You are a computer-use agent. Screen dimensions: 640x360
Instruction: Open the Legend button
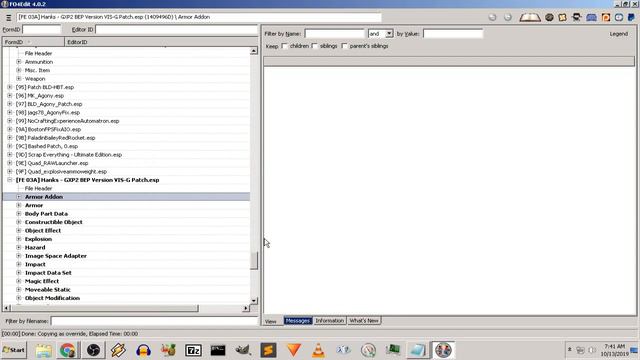point(618,34)
